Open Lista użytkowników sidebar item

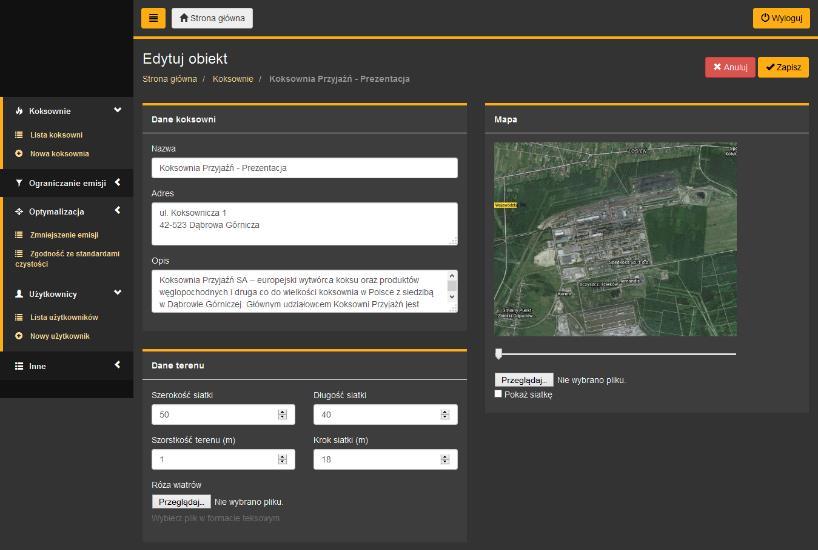(x=64, y=317)
